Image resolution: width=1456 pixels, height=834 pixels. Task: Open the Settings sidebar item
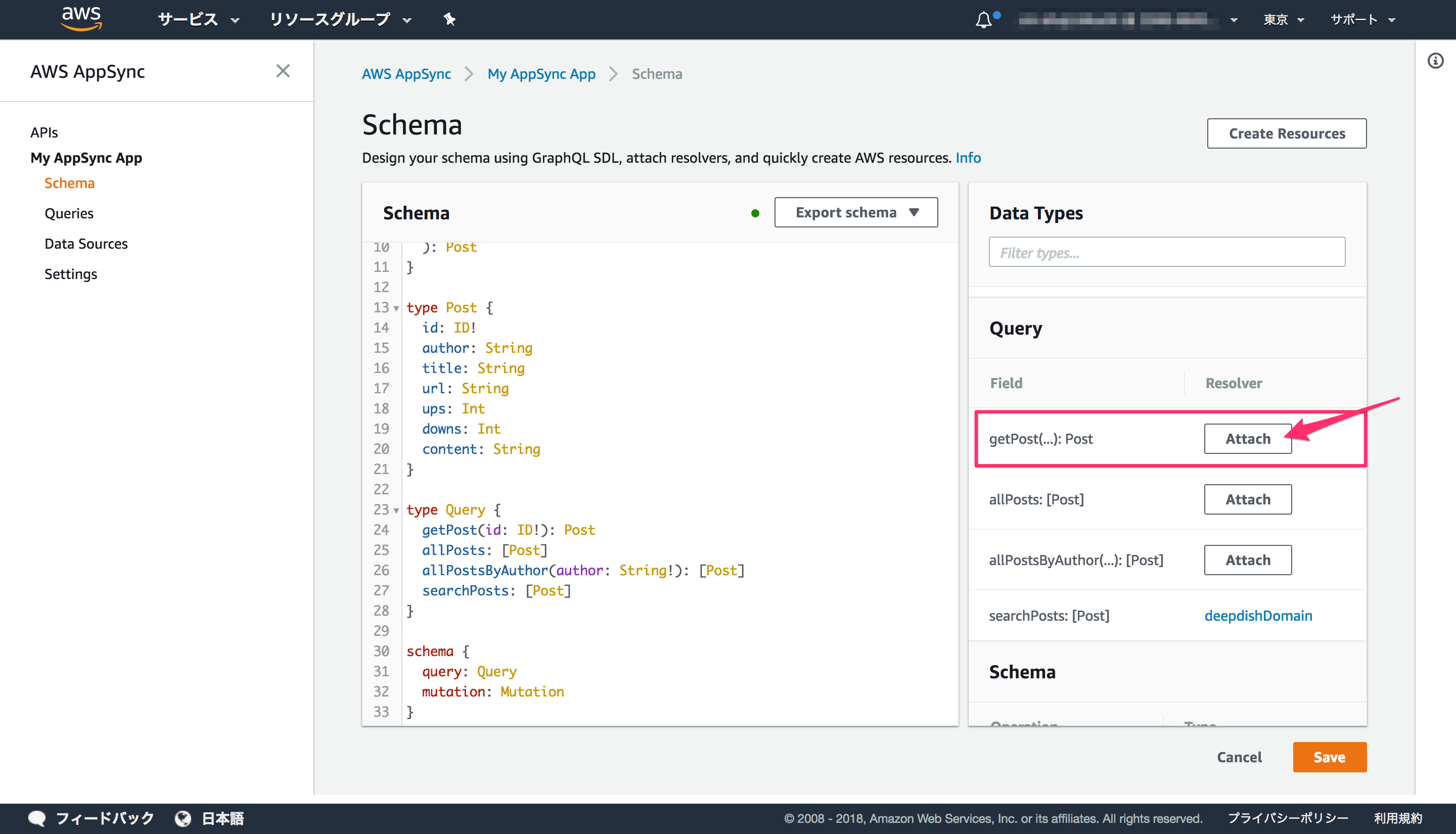click(x=71, y=274)
